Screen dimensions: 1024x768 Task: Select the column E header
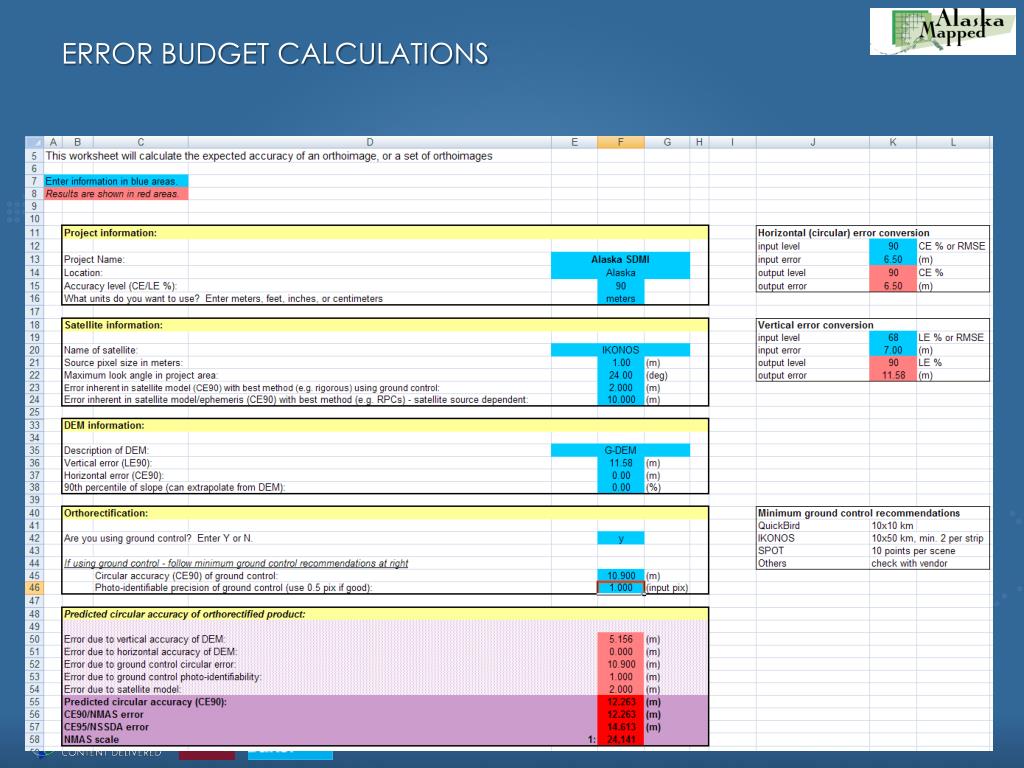click(574, 142)
